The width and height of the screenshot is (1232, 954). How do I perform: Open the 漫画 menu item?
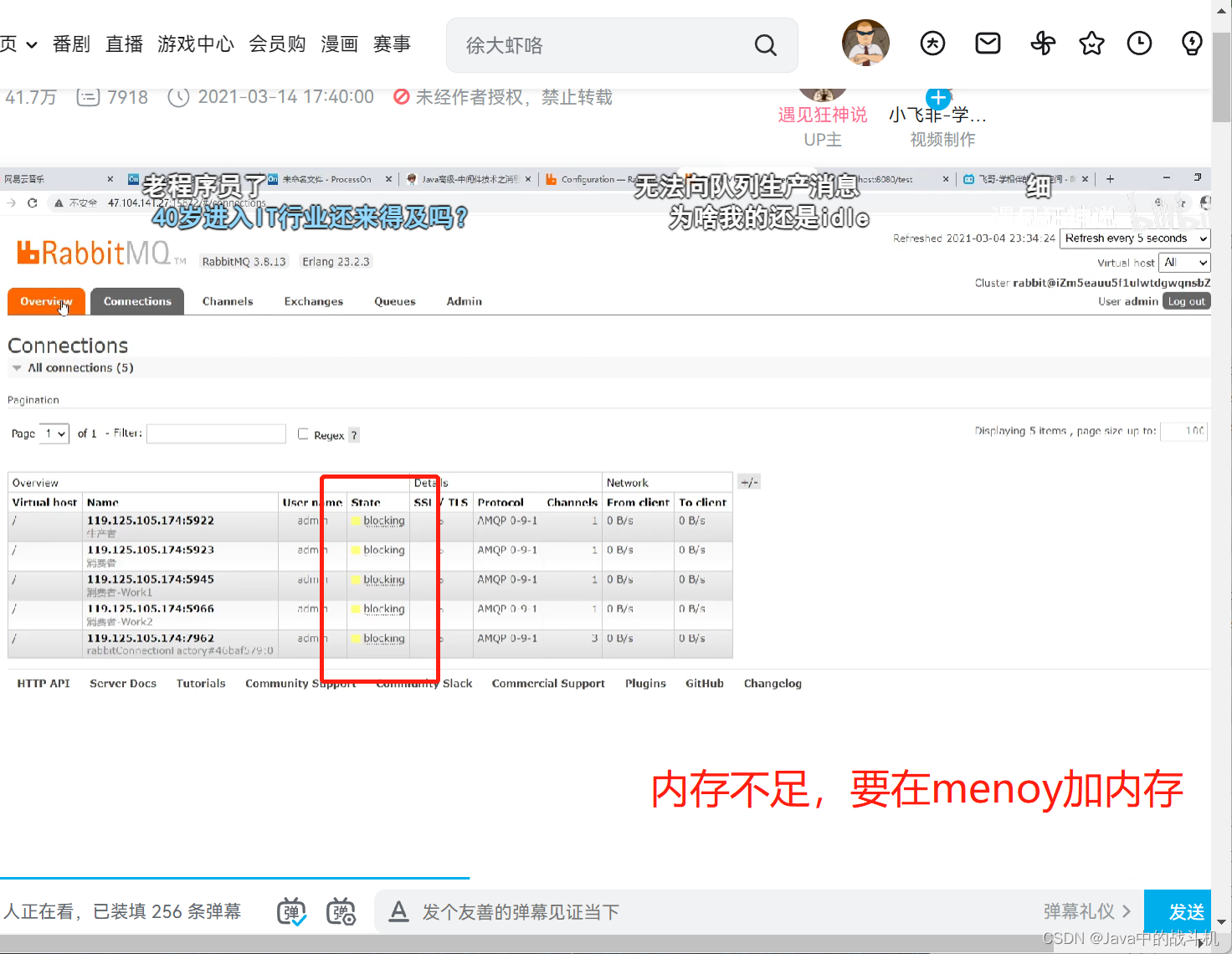340,44
